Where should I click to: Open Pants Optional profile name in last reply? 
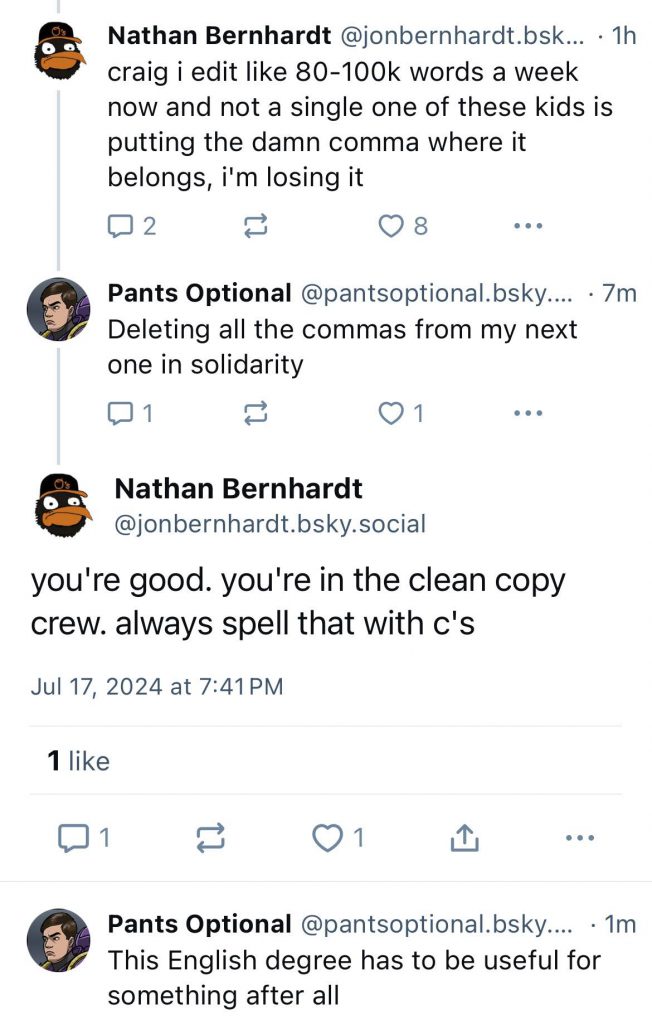tap(199, 925)
